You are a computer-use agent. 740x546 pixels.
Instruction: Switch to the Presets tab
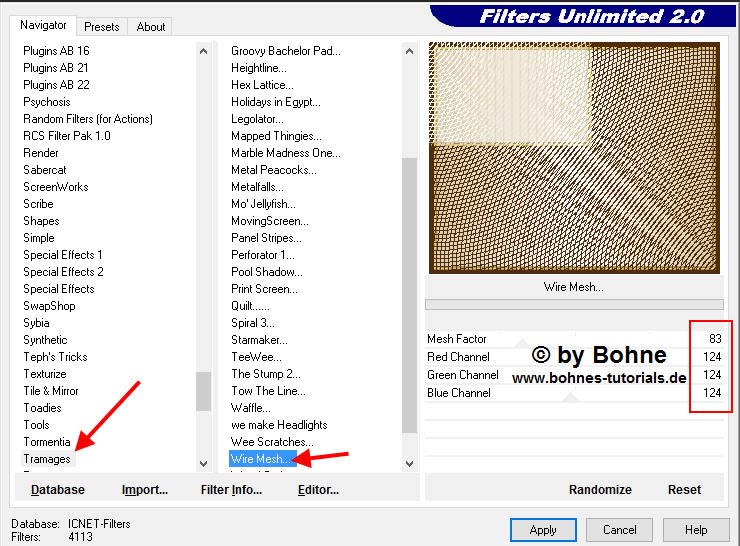(x=102, y=27)
